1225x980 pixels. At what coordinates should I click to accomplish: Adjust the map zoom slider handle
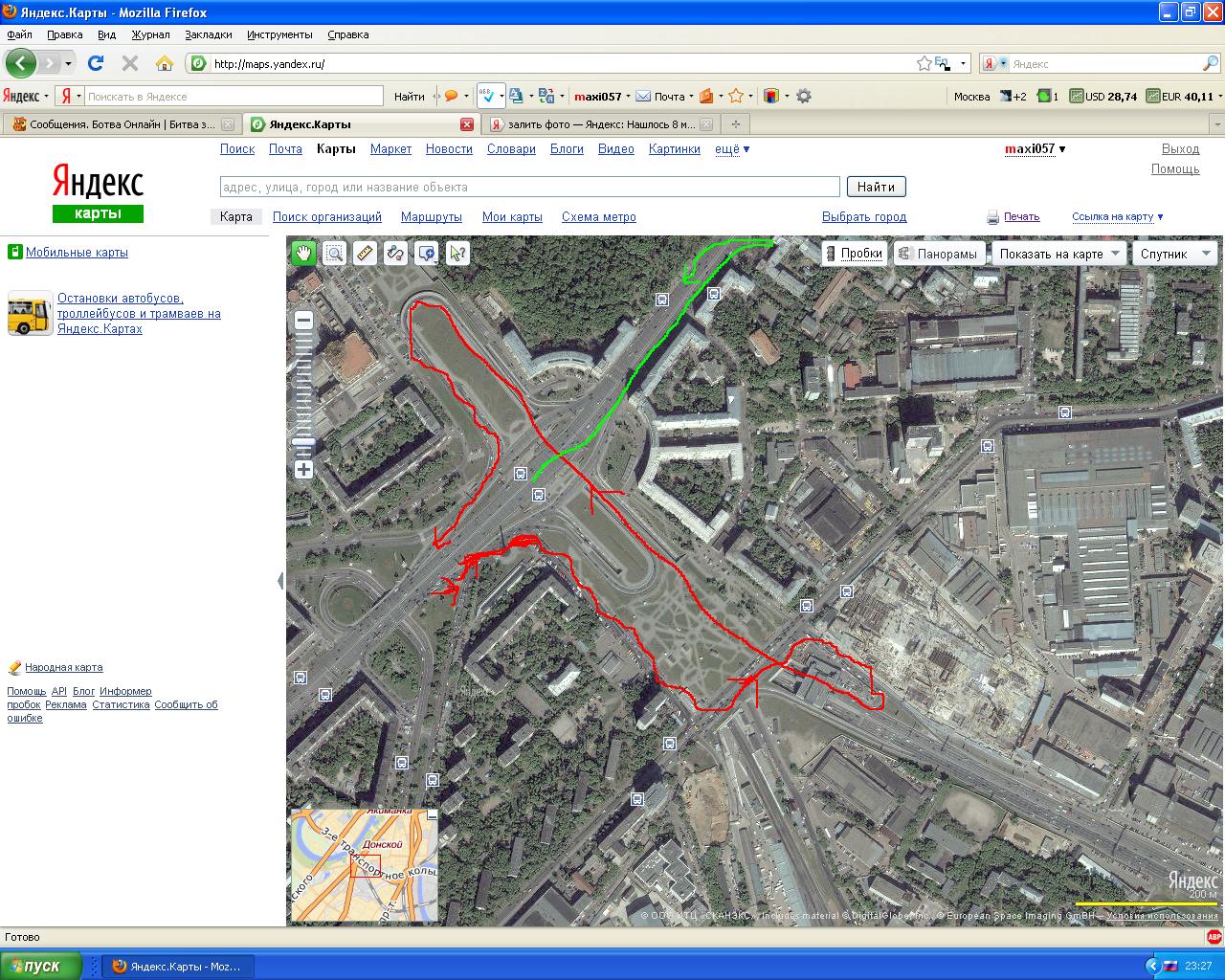click(x=303, y=441)
